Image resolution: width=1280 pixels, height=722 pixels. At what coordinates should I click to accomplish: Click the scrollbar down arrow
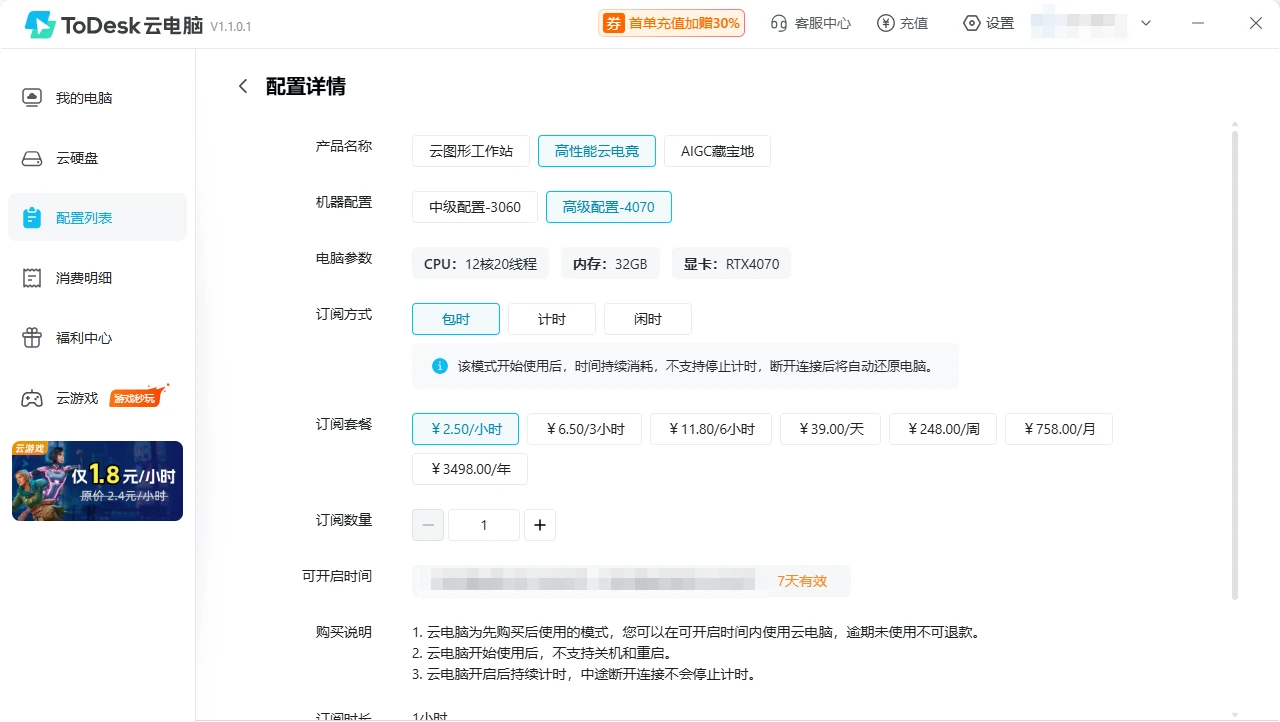click(1235, 714)
